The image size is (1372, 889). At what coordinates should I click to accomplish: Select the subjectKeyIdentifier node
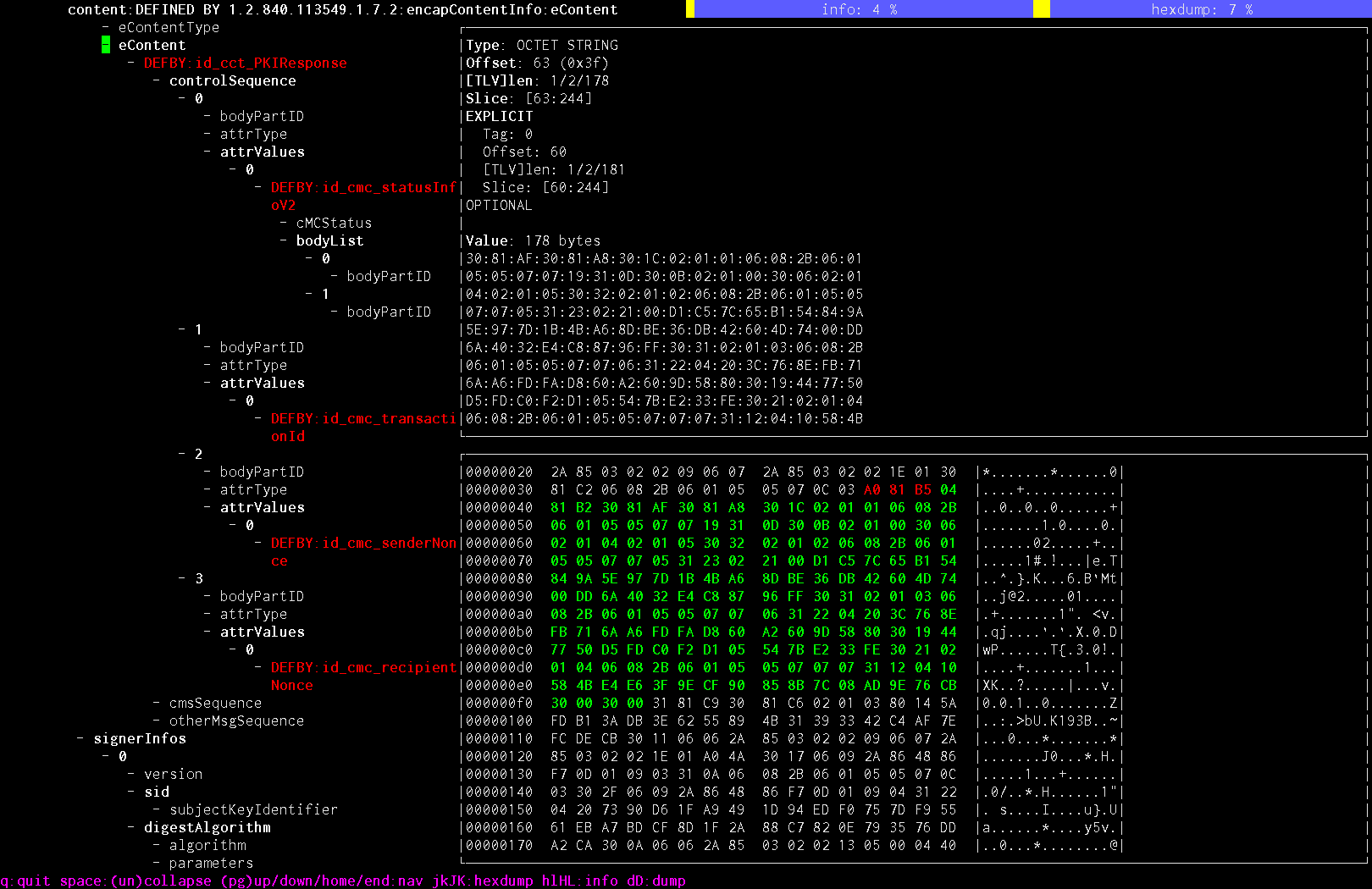(x=253, y=809)
